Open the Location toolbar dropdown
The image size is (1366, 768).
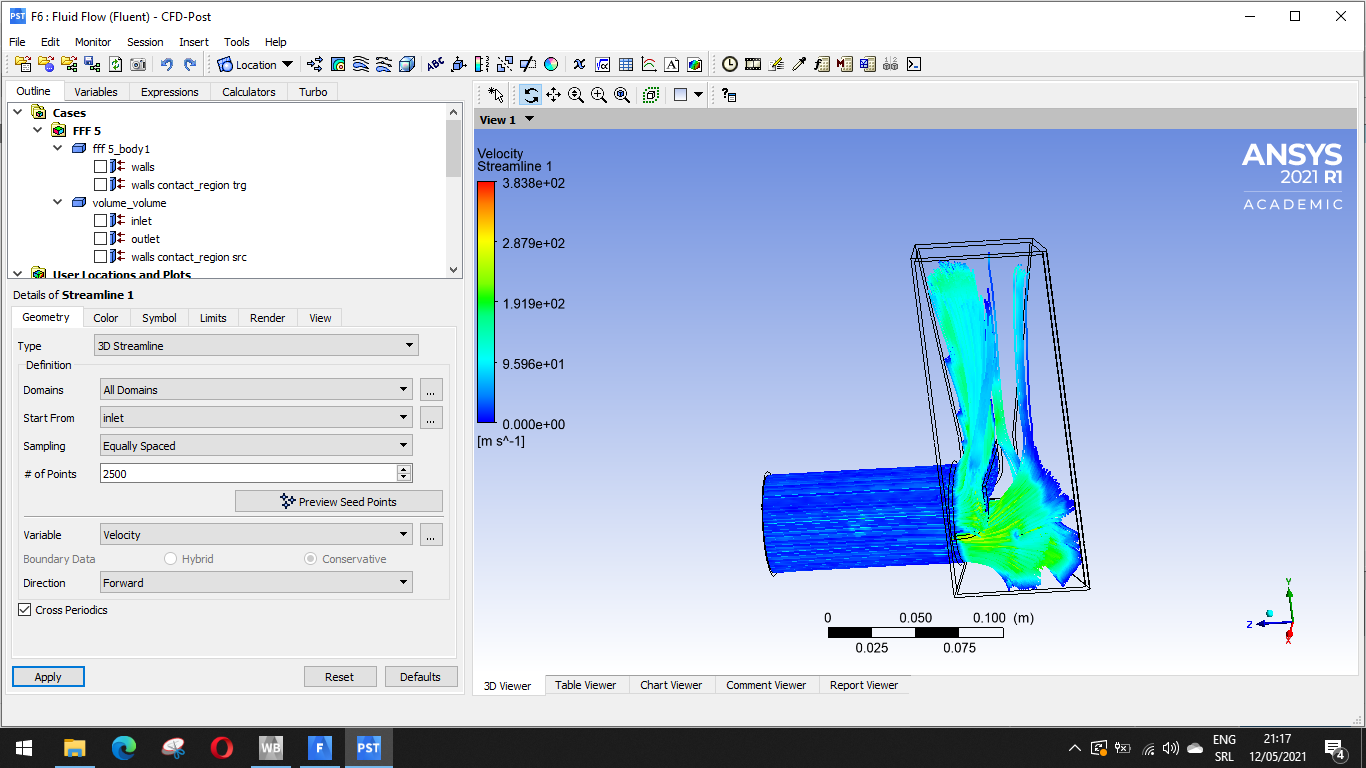[256, 64]
